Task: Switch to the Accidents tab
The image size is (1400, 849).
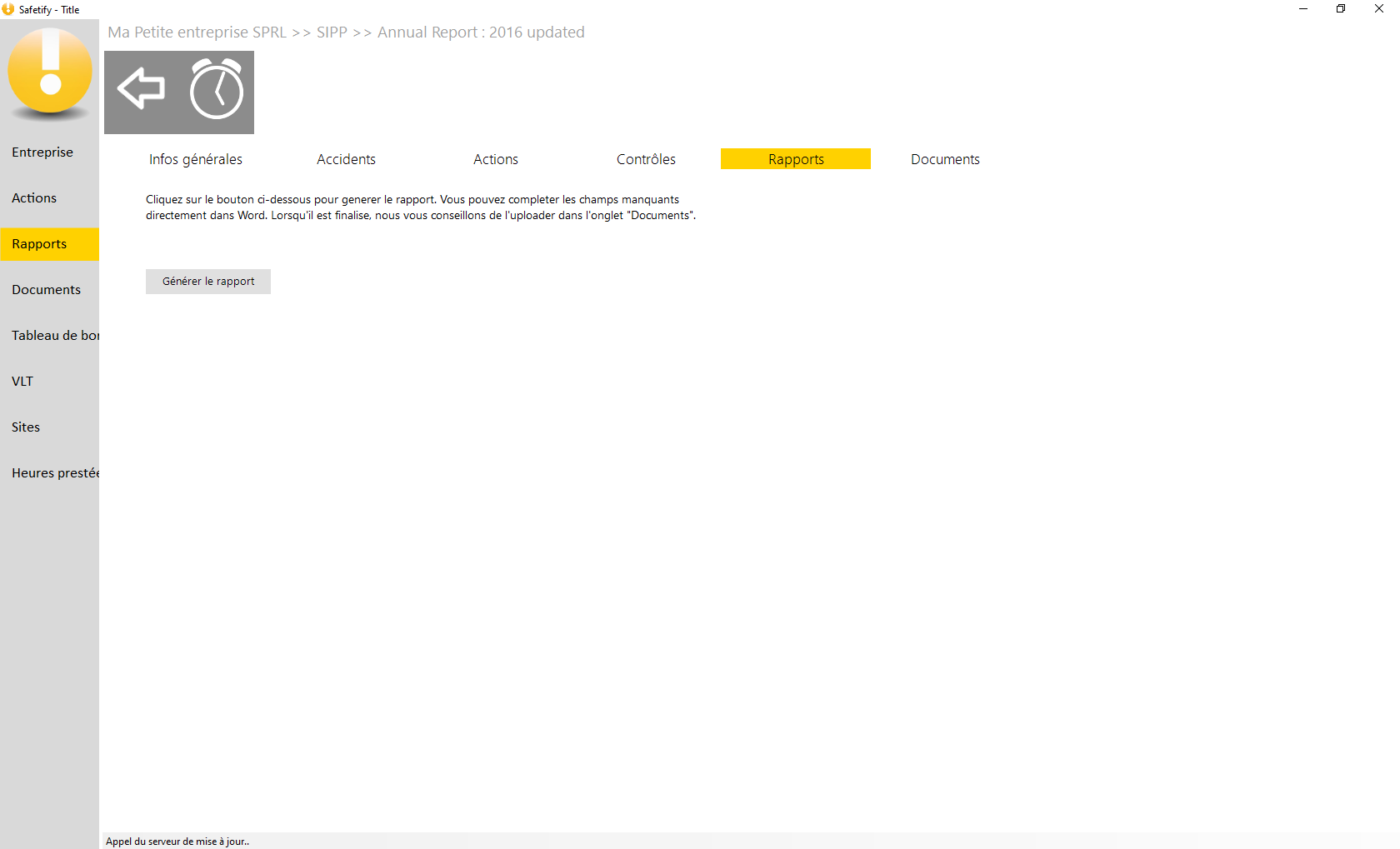Action: (346, 159)
